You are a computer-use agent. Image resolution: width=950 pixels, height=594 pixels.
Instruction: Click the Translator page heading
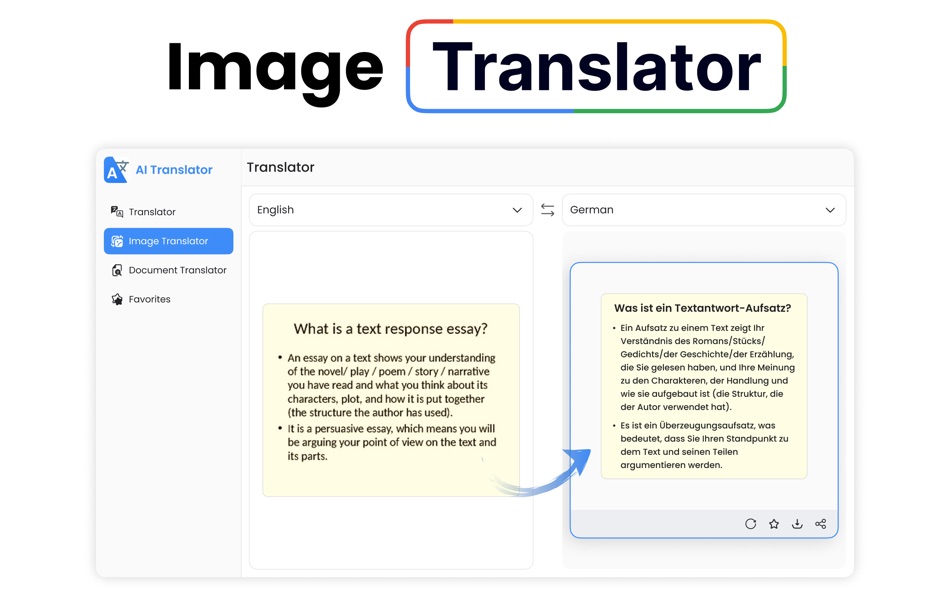[281, 167]
